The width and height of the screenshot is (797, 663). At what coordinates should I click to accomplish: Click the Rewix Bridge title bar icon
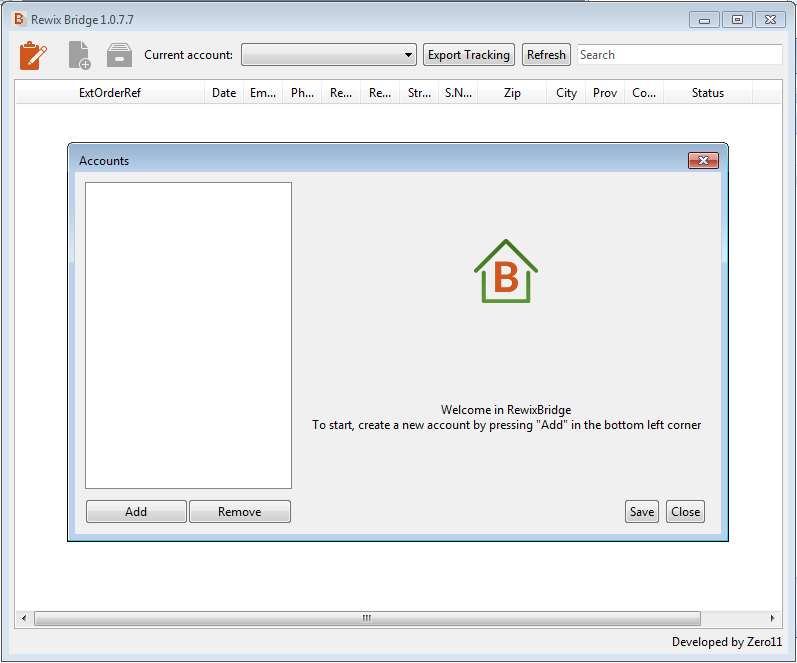(x=19, y=19)
